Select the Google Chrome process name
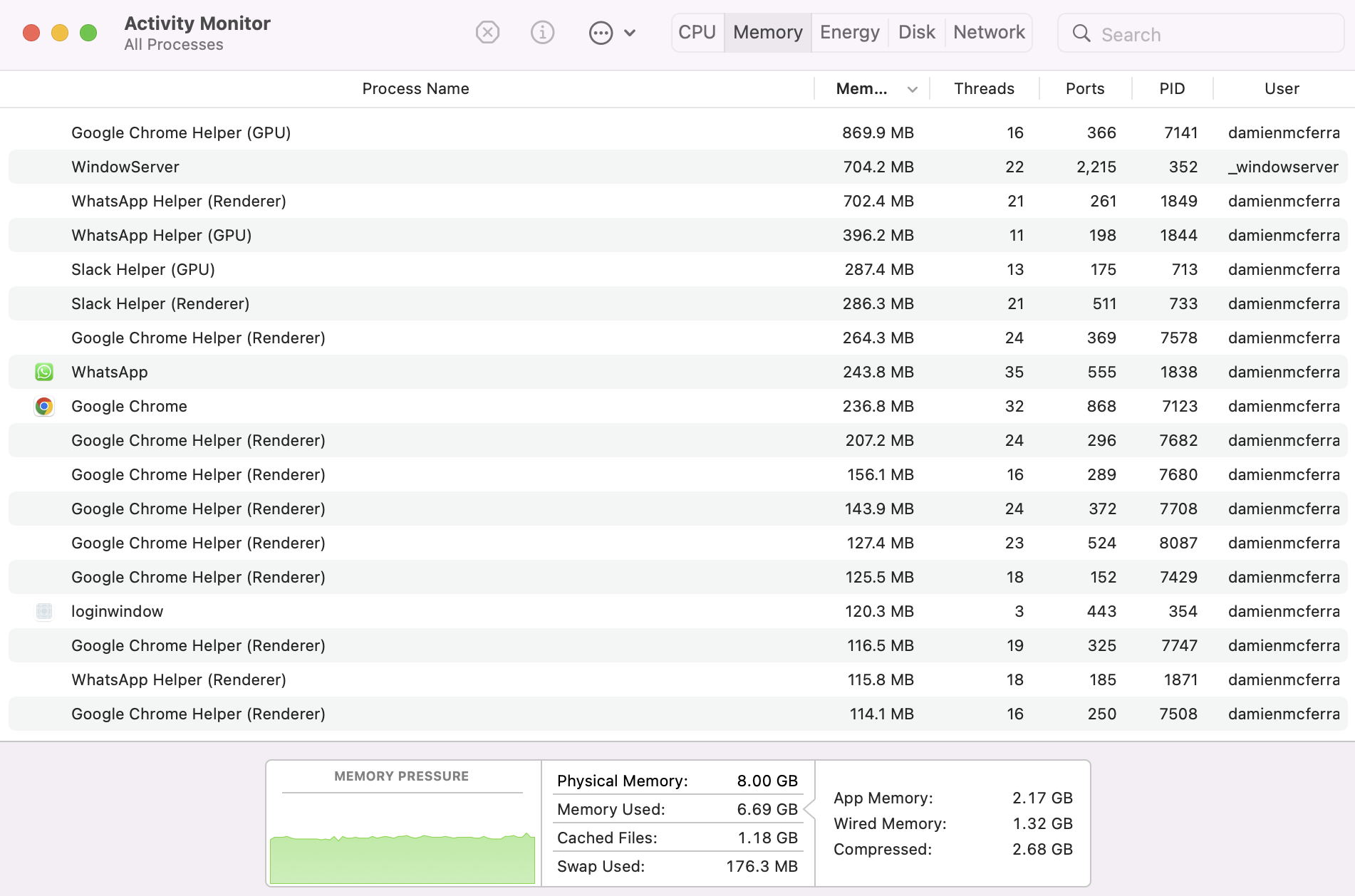This screenshot has height=896, width=1355. (129, 406)
